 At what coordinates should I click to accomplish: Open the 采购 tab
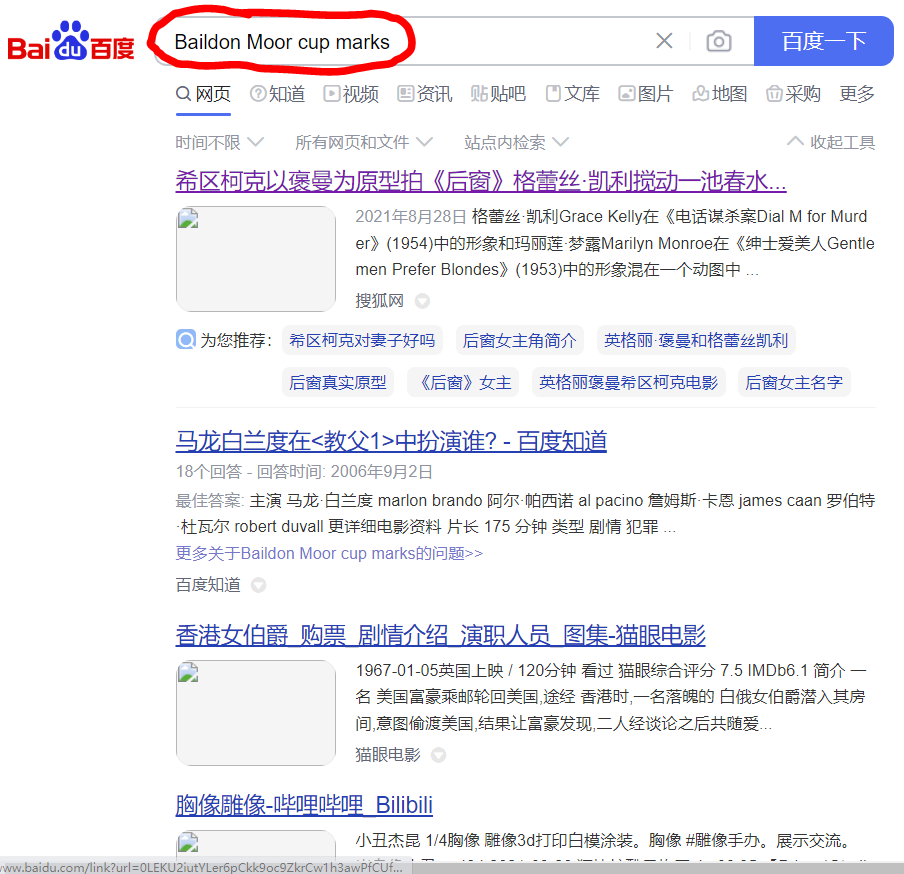[x=793, y=93]
